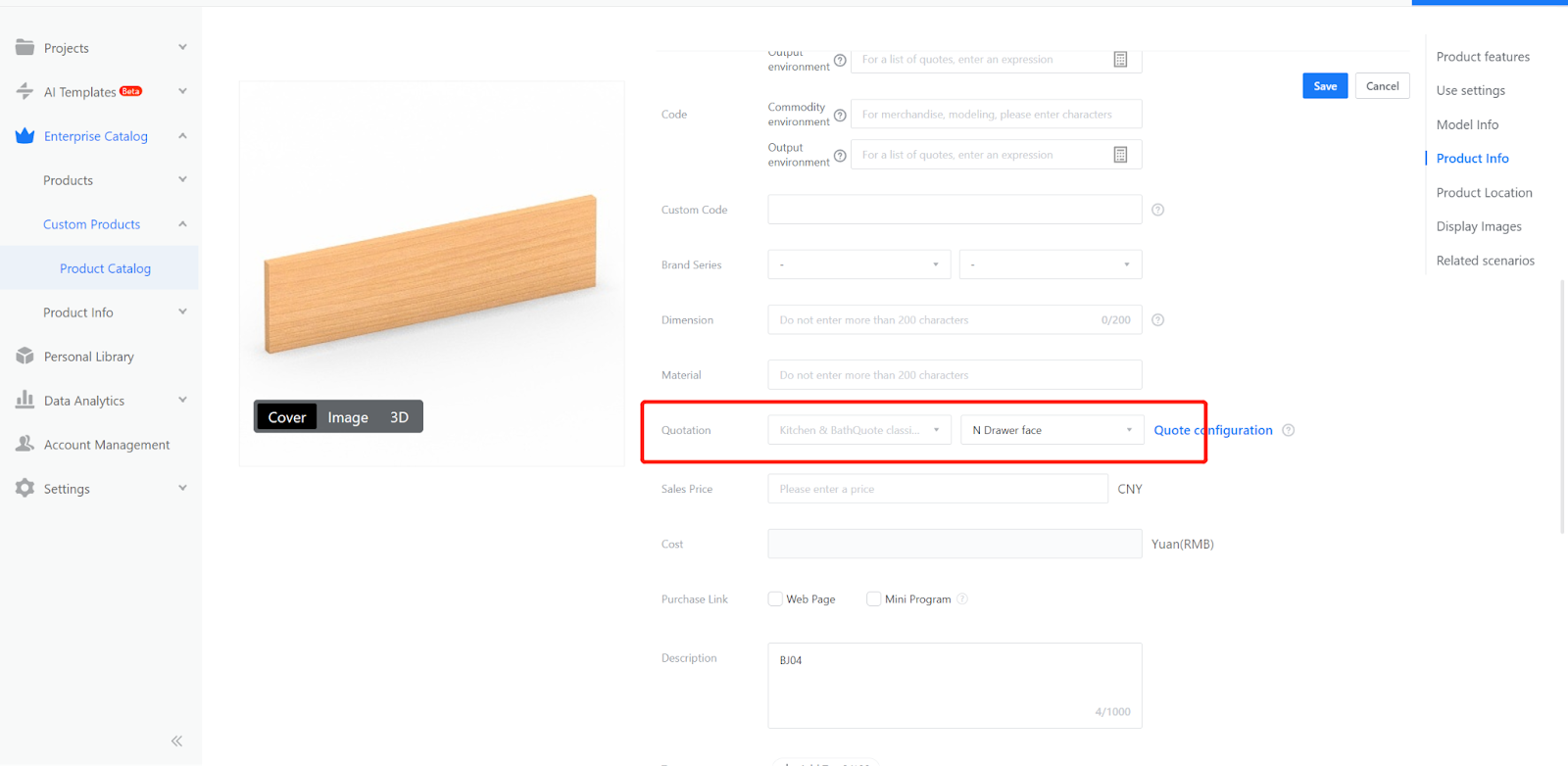Image resolution: width=1568 pixels, height=766 pixels.
Task: Switch preview to Image tab
Action: (x=348, y=417)
